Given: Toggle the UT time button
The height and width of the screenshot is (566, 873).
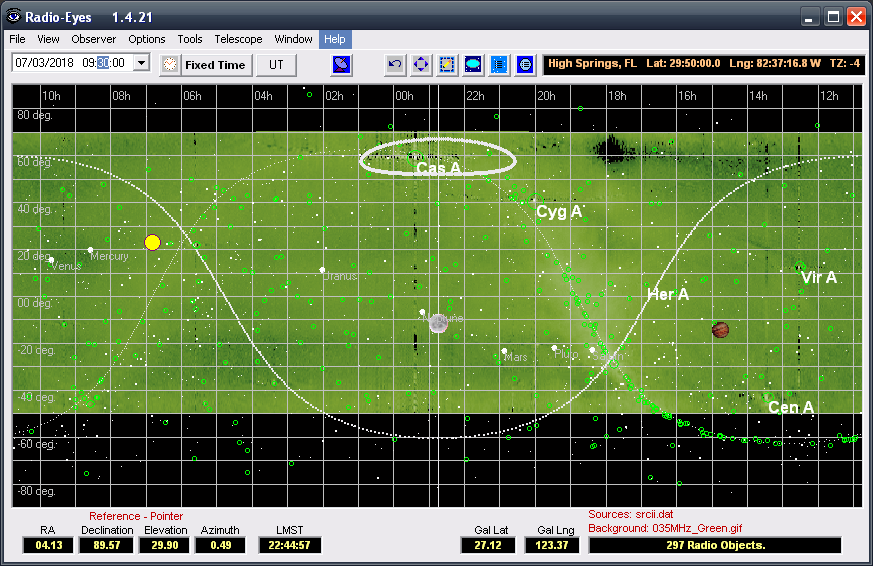Looking at the screenshot, I should point(276,64).
